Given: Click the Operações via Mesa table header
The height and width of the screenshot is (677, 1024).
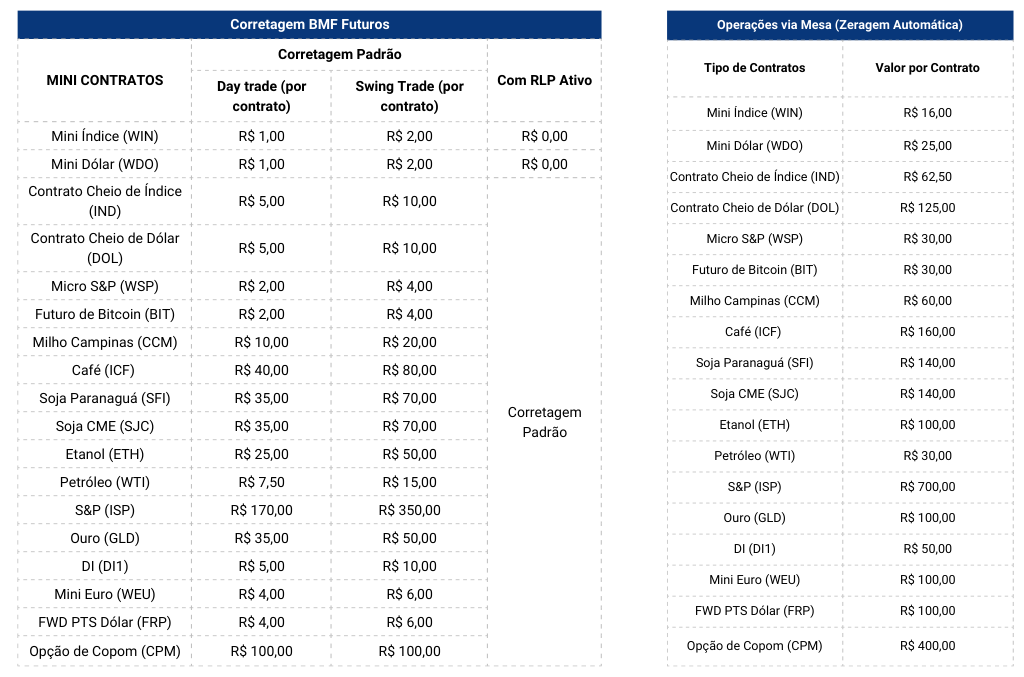Looking at the screenshot, I should click(x=839, y=24).
